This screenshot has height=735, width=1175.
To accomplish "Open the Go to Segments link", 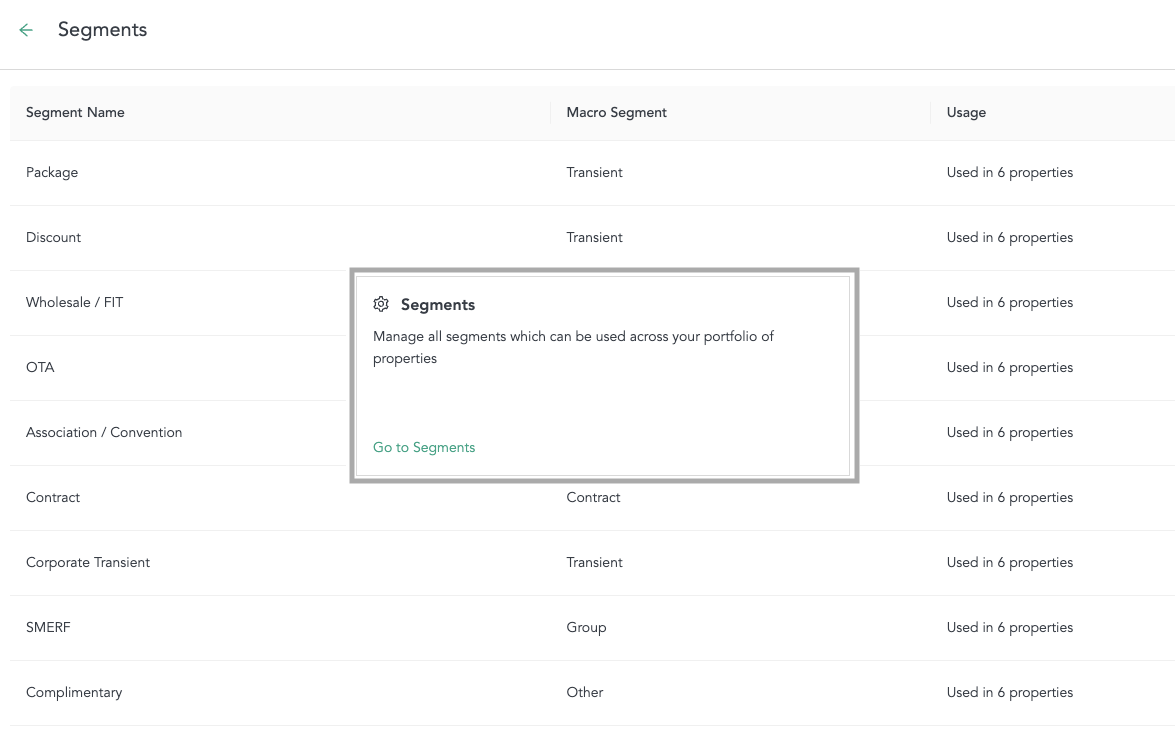I will click(424, 447).
